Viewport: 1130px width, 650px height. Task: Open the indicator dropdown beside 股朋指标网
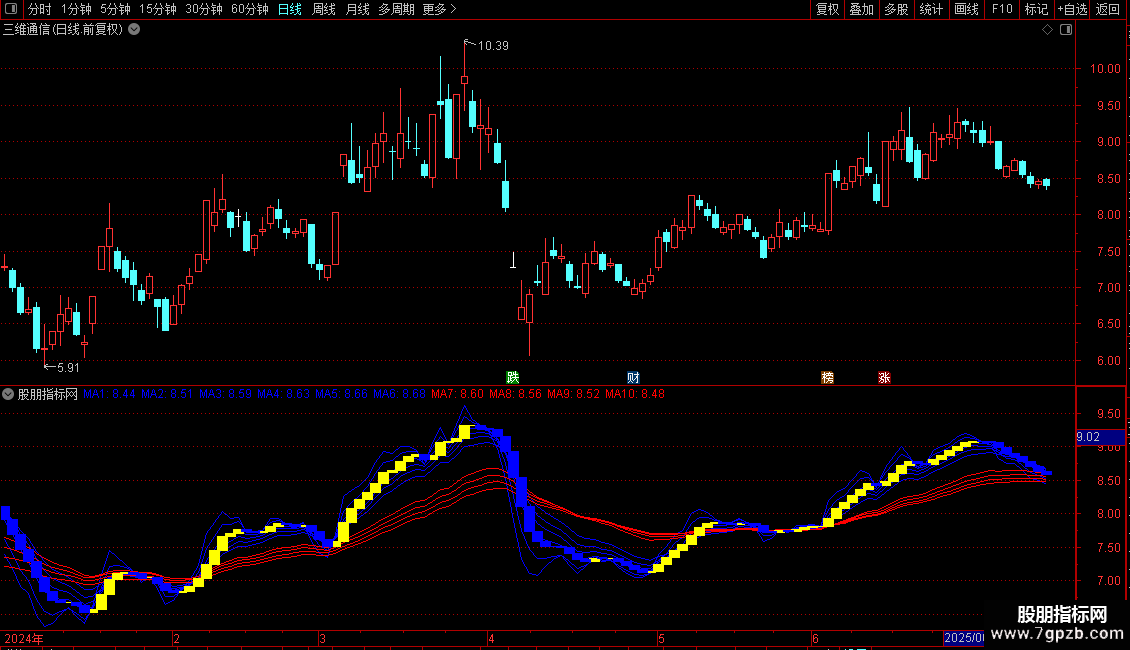tap(8, 394)
